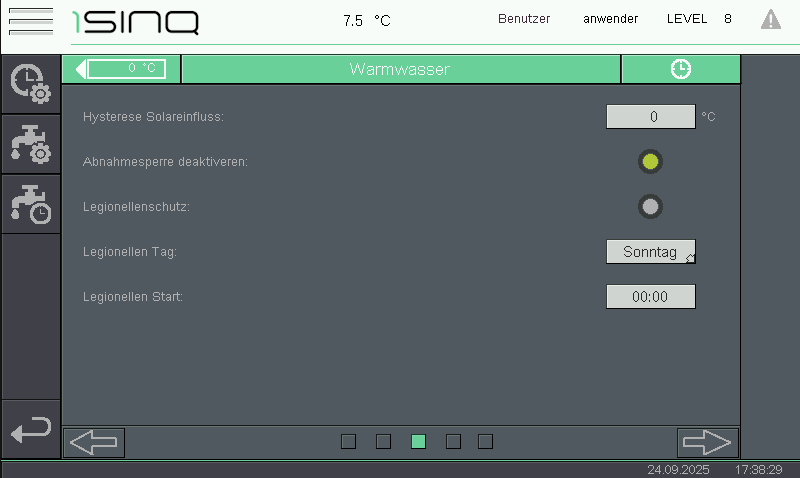Open the hamburger menu icon
Screen dimensions: 800x478
coord(30,20)
